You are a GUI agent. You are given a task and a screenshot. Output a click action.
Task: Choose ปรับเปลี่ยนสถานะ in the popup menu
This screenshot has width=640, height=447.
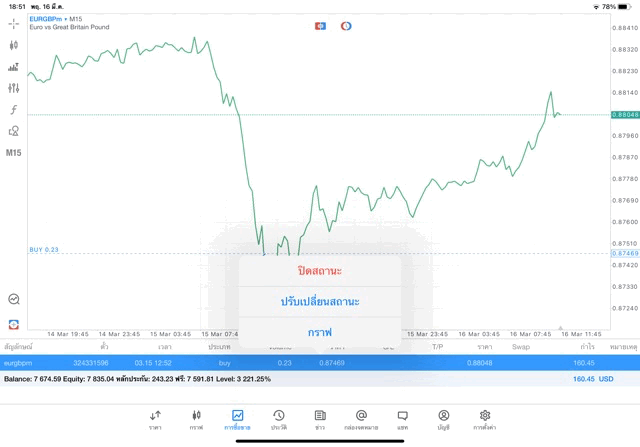coord(320,302)
